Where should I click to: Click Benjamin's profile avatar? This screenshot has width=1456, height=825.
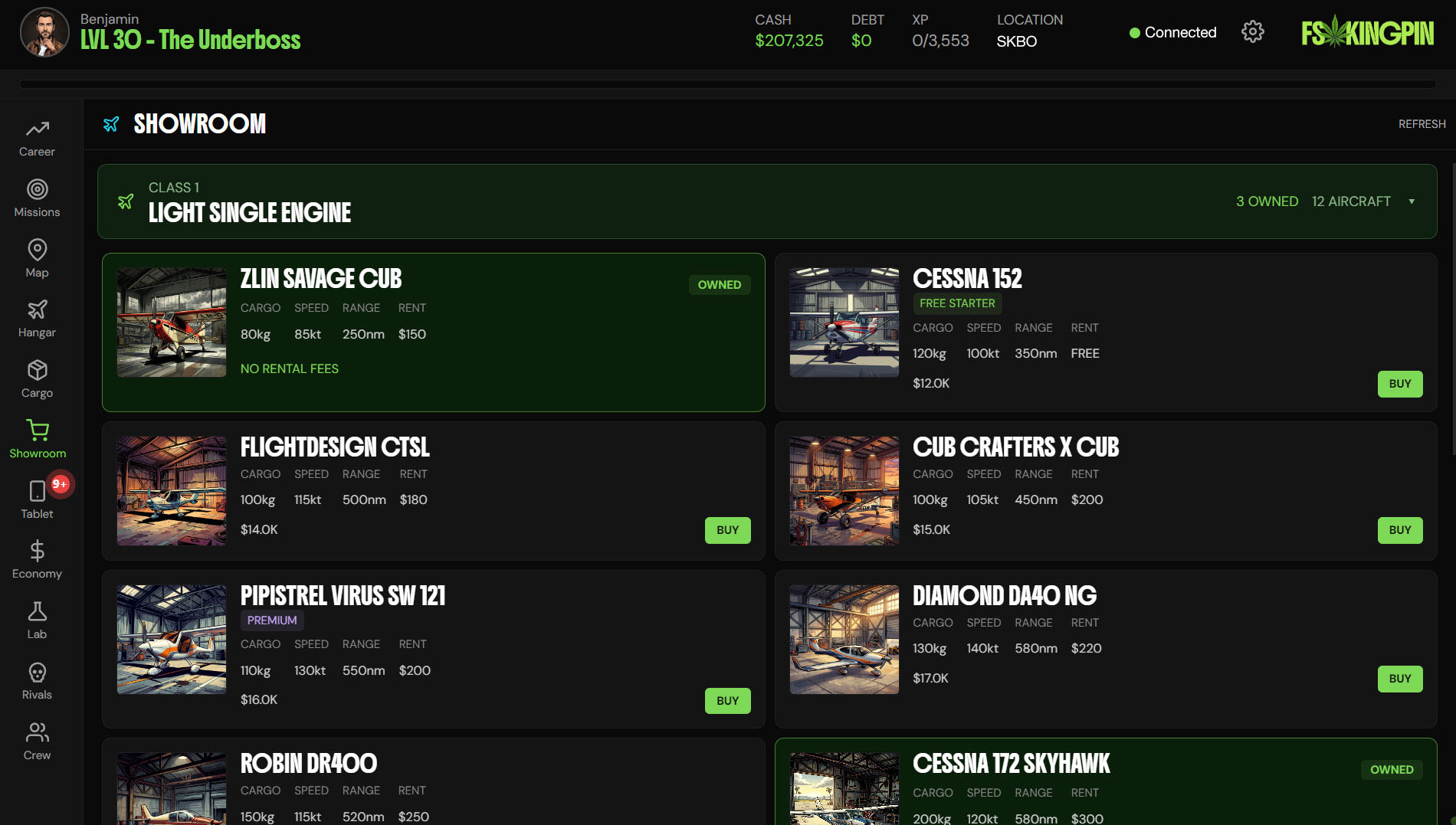click(44, 33)
